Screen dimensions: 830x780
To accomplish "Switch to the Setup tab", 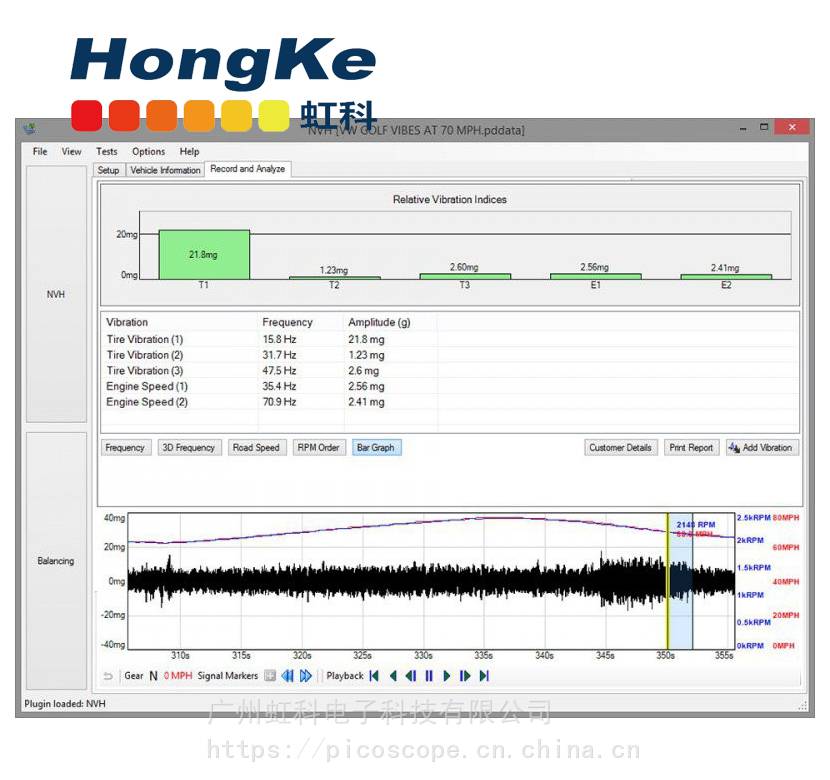I will tap(109, 170).
